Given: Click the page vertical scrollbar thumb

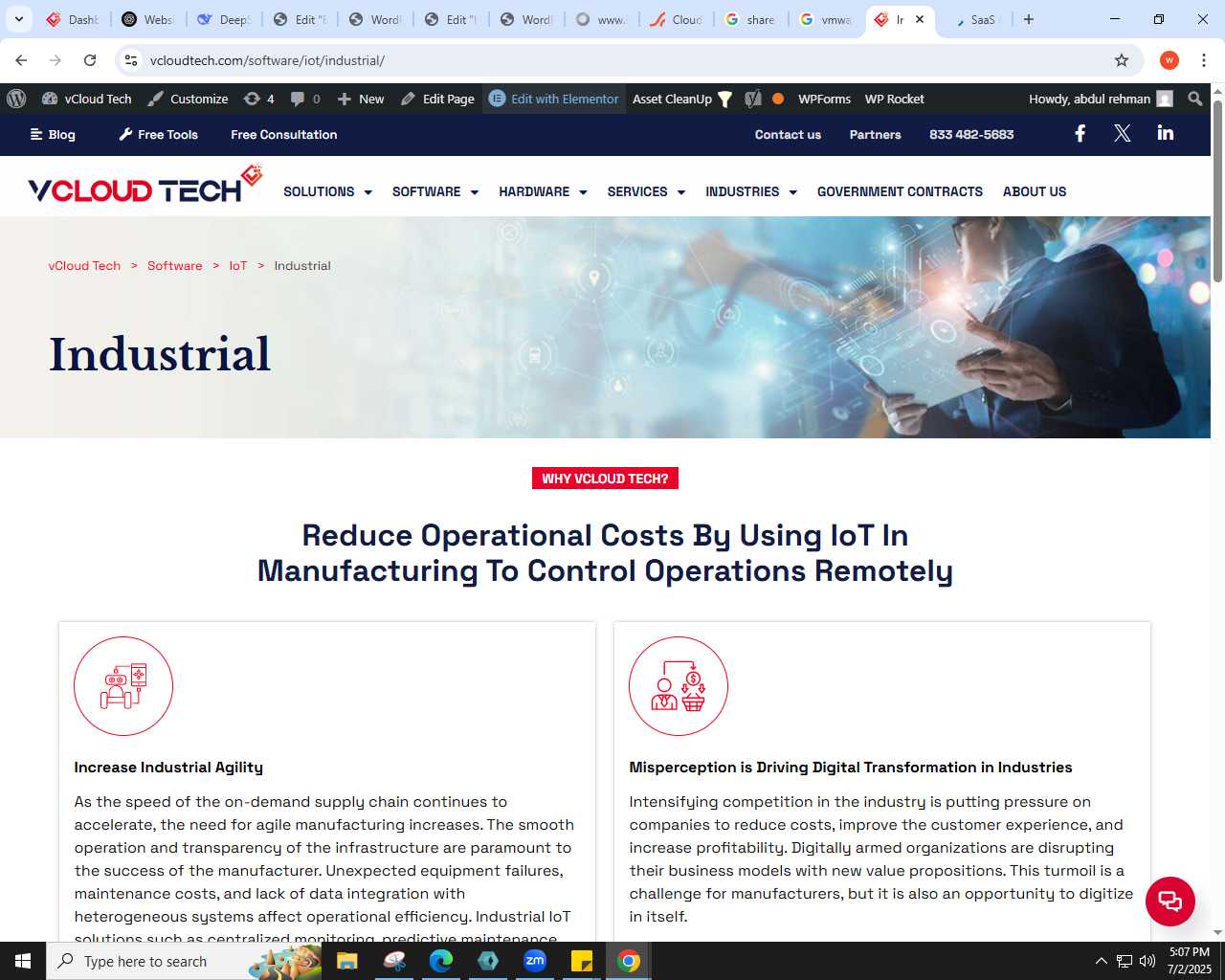Looking at the screenshot, I should tap(1217, 189).
